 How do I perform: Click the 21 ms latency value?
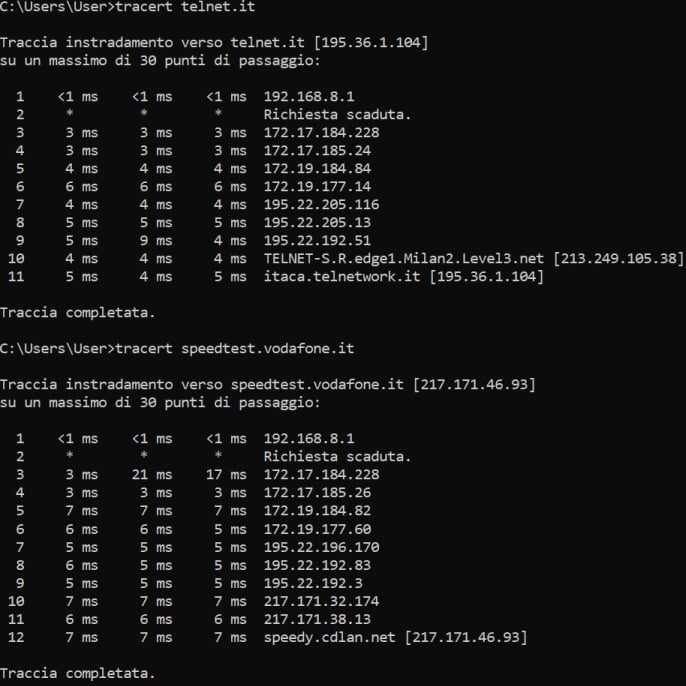click(x=152, y=474)
